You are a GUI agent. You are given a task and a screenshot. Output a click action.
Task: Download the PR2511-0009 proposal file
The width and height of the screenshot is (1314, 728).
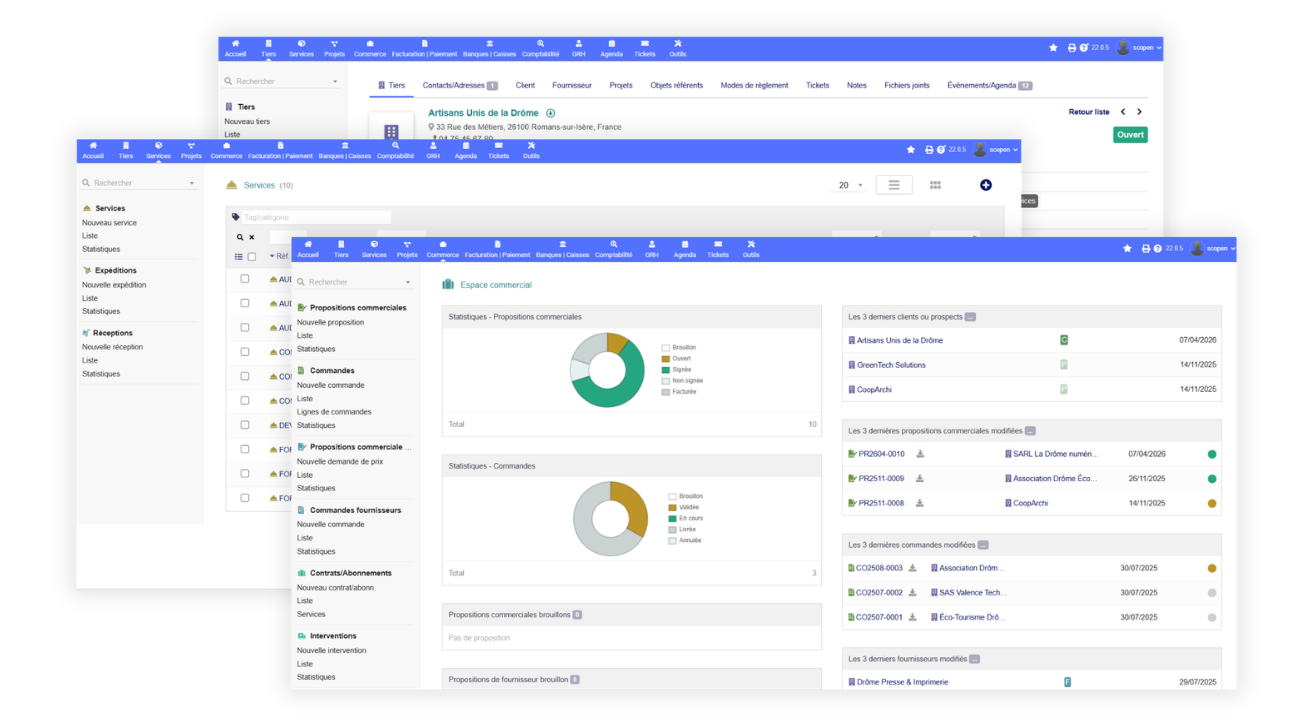(920, 479)
